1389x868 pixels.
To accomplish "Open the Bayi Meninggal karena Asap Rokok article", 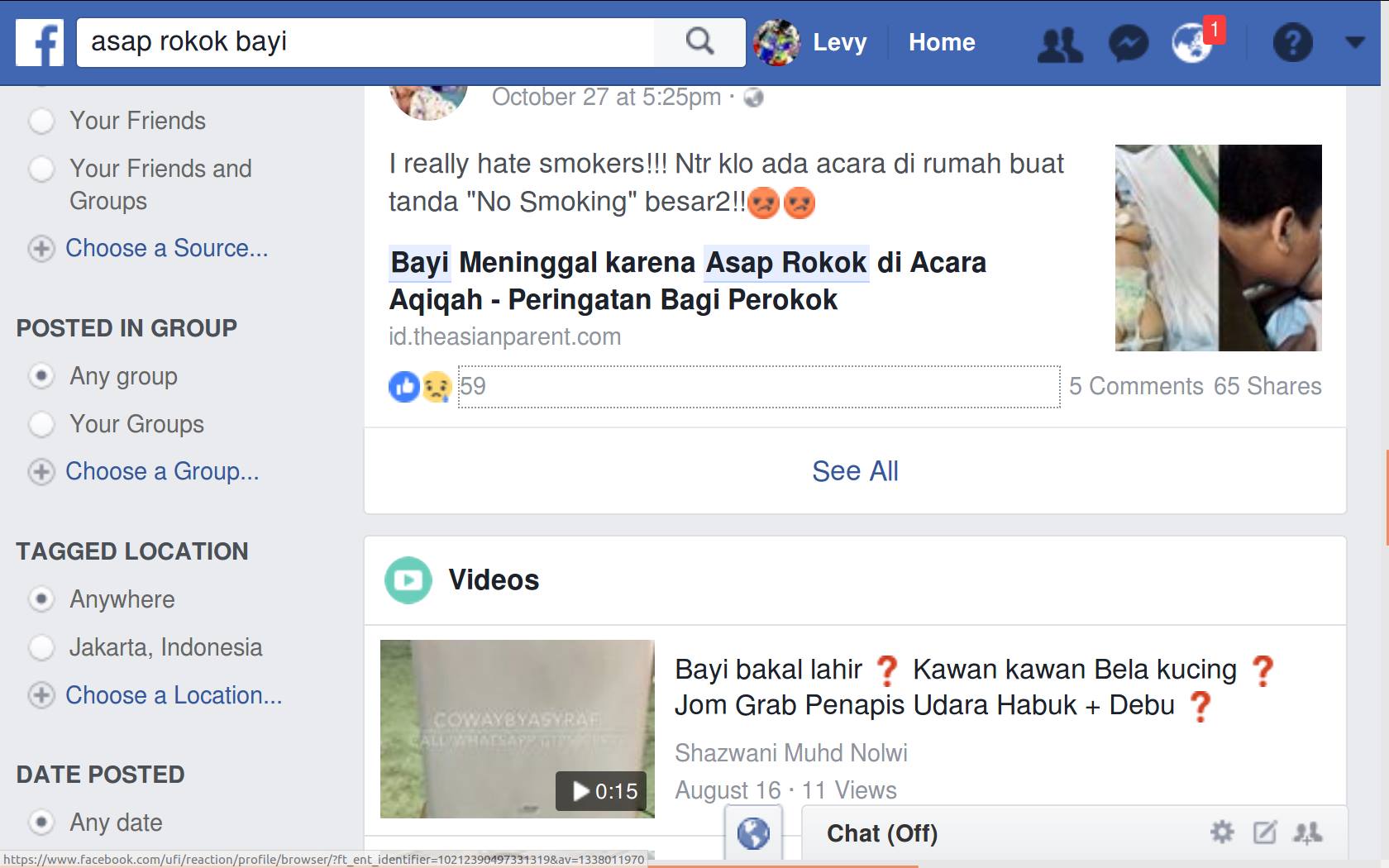I will tap(688, 281).
